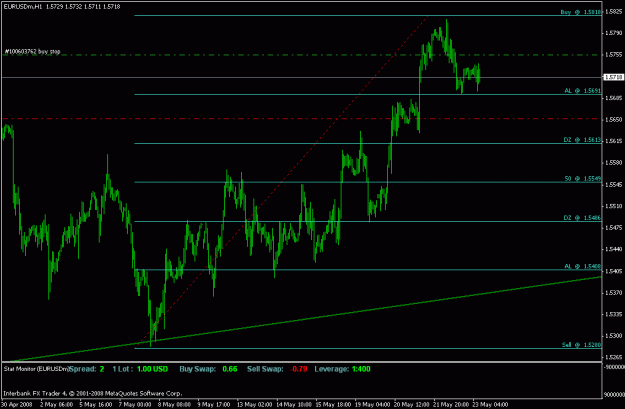The image size is (625, 409).
Task: Click the SO @ 1.5549 level label
Action: click(582, 179)
